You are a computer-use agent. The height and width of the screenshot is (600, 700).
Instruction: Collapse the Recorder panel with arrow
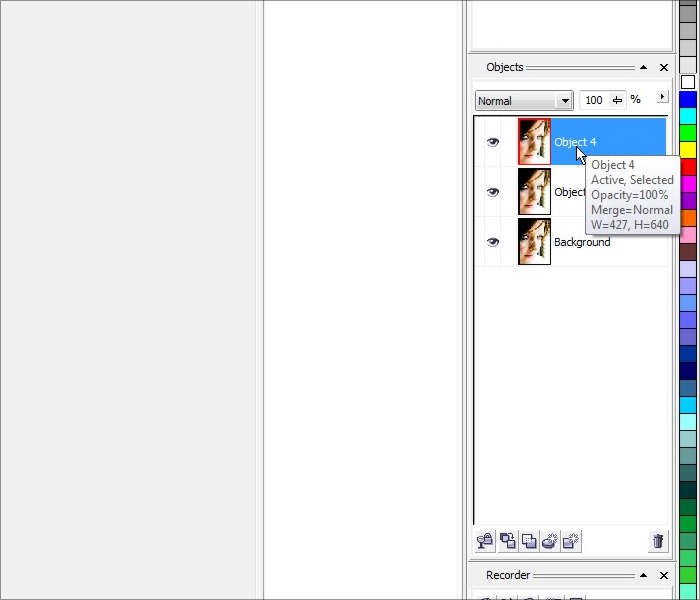coord(644,576)
